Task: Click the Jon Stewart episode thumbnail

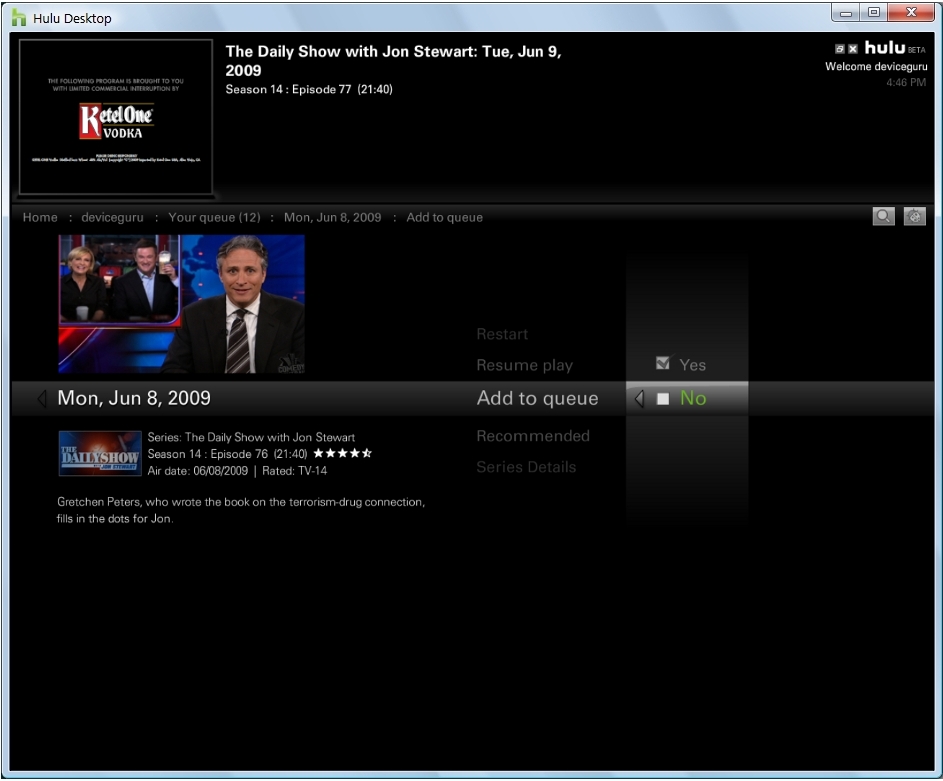Action: [181, 304]
